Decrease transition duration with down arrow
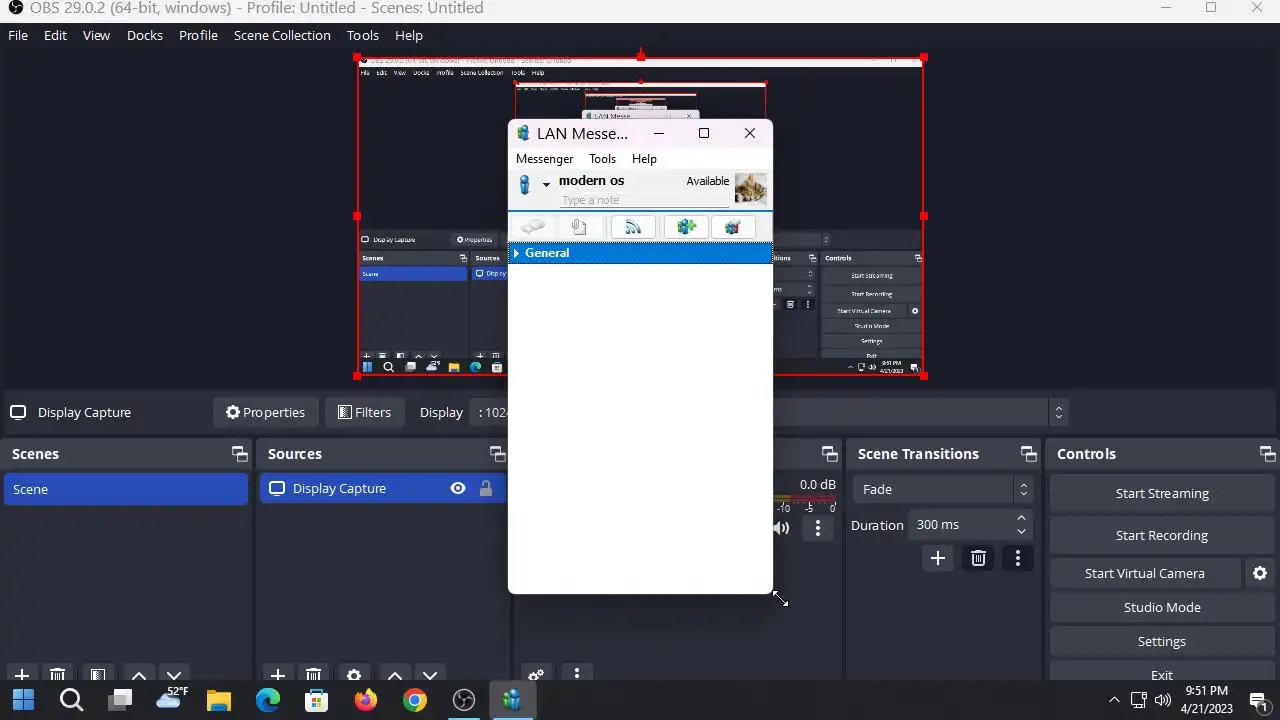Image resolution: width=1280 pixels, height=720 pixels. [x=1021, y=532]
